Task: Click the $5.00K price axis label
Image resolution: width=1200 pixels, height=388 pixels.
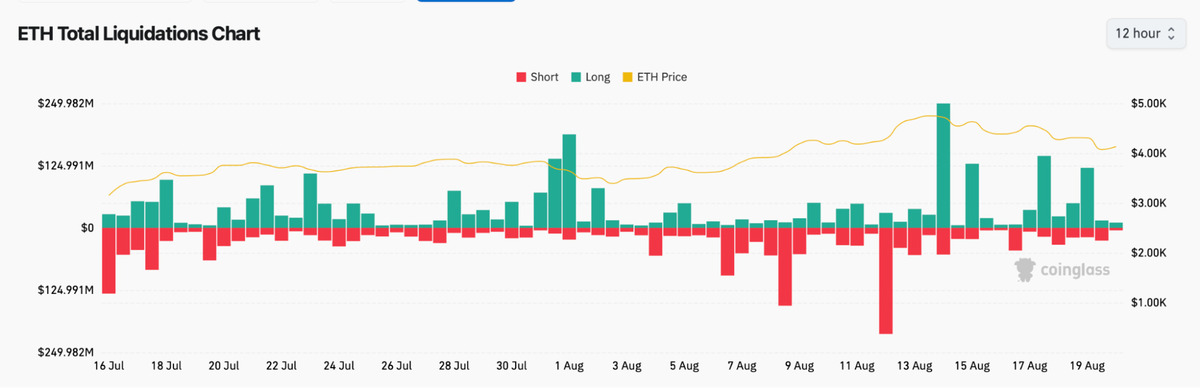Action: point(1140,104)
